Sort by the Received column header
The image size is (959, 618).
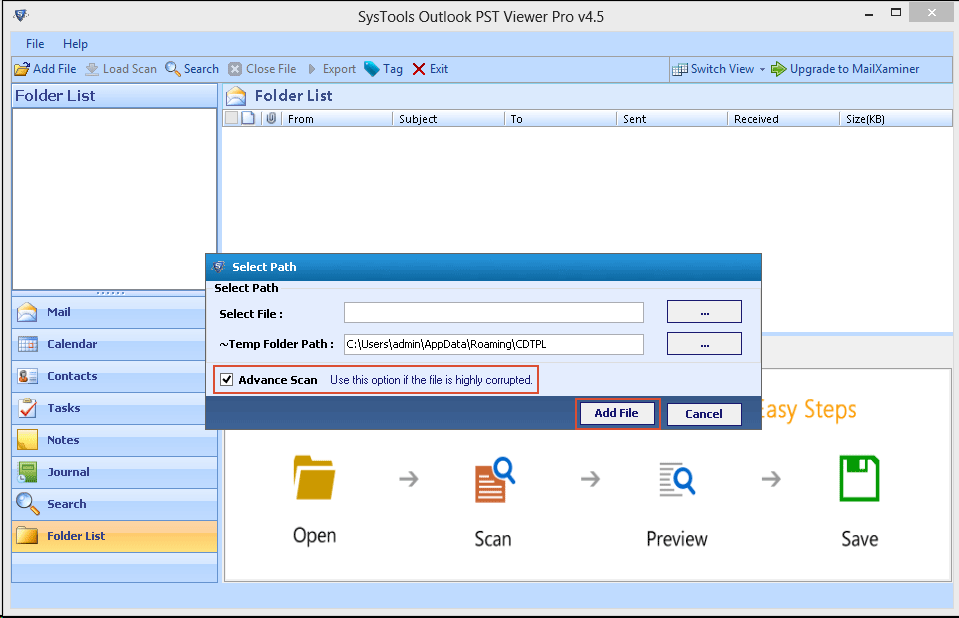783,119
